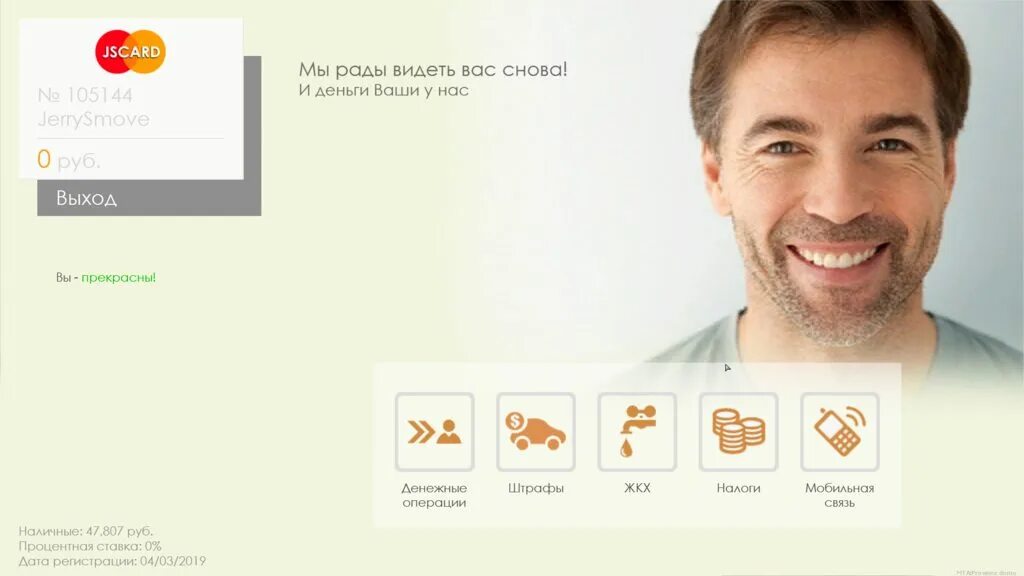This screenshot has height=576, width=1024.
Task: Click the ЖКХ text label
Action: (637, 488)
